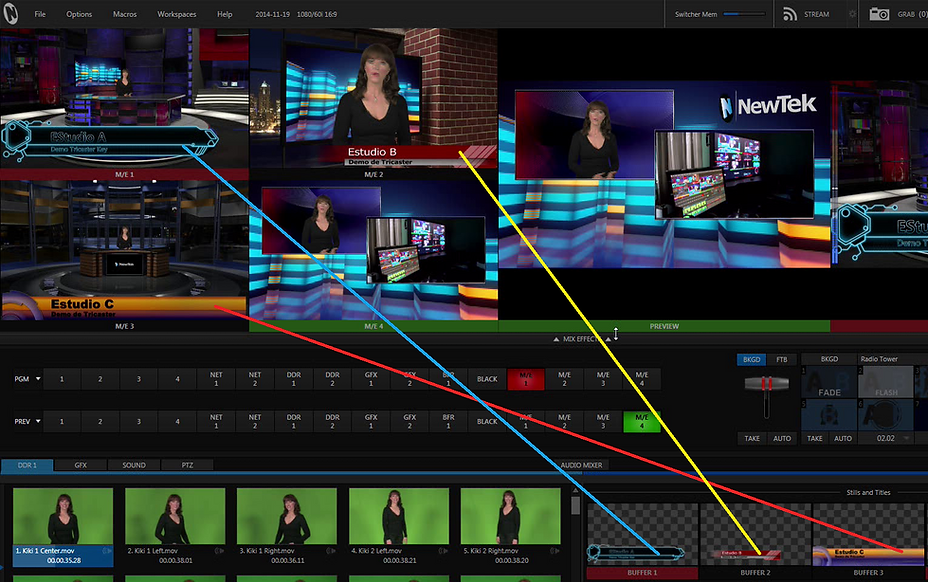Click the NewTek logo icon
Screen dimensions: 928x582
[x=11, y=14]
